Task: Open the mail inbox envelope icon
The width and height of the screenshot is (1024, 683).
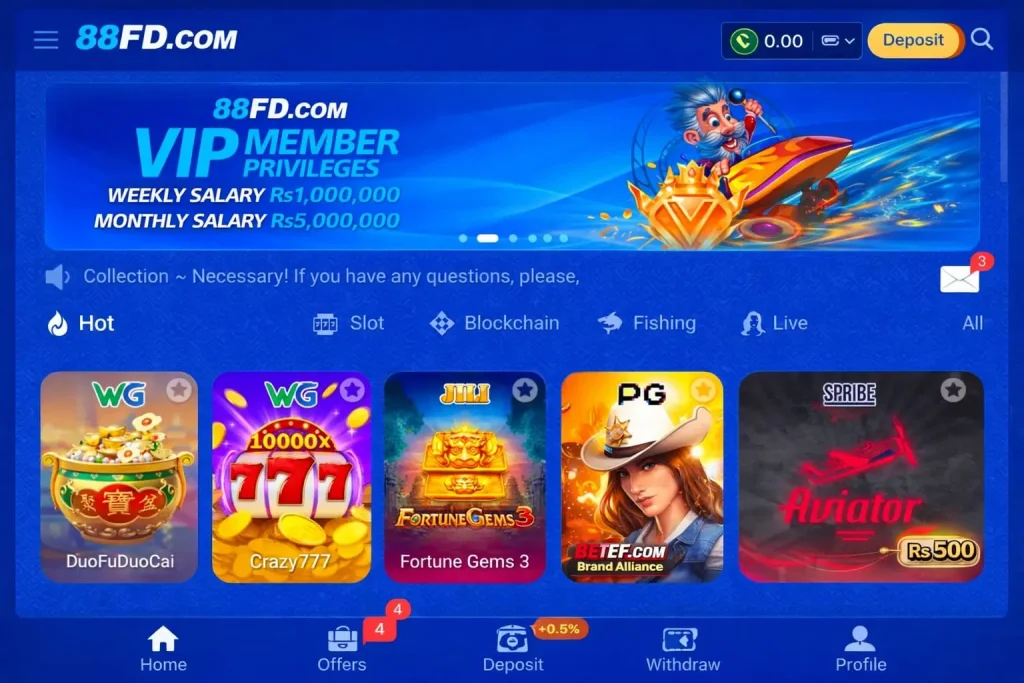Action: tap(959, 279)
